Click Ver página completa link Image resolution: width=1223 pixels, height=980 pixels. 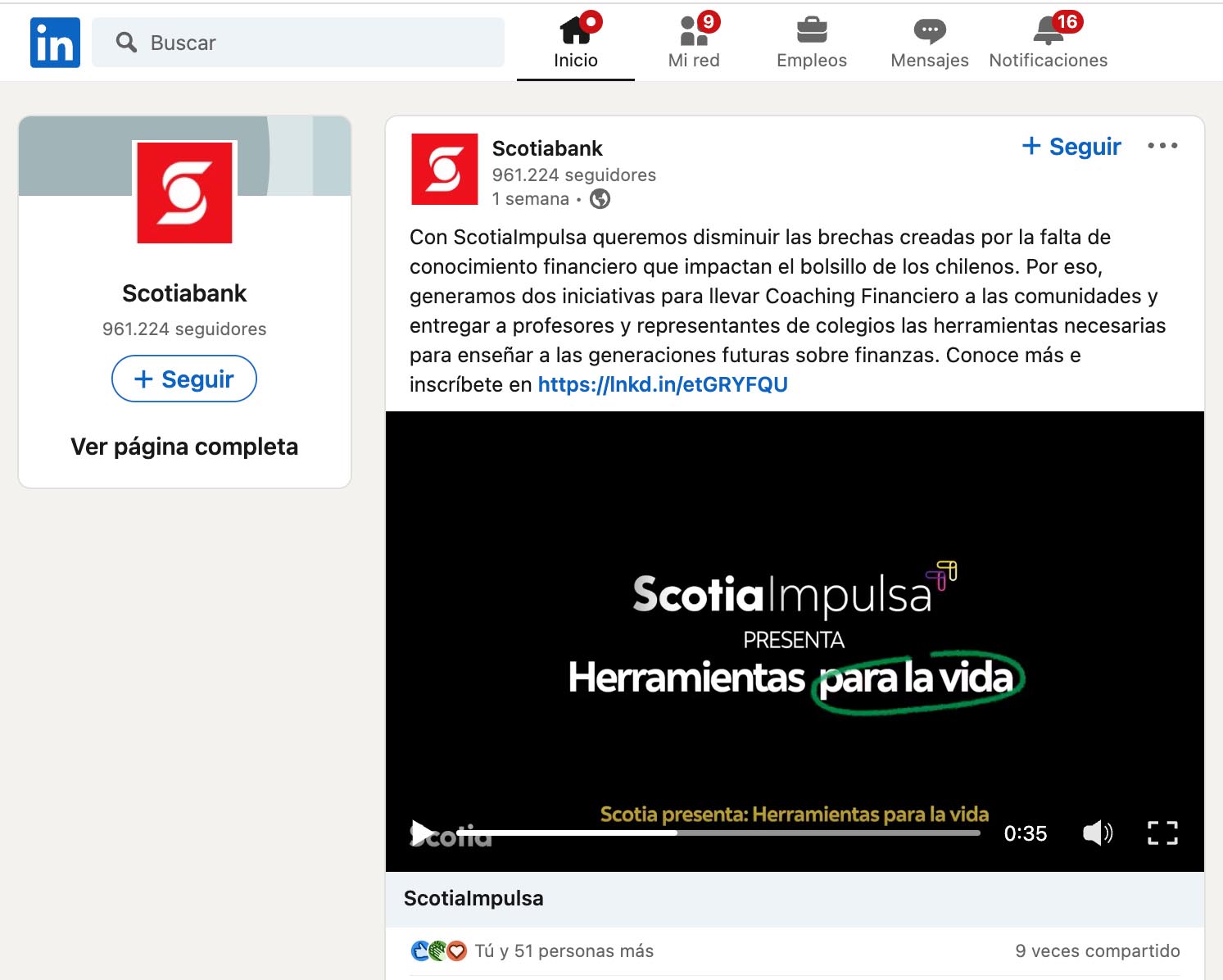coord(184,447)
